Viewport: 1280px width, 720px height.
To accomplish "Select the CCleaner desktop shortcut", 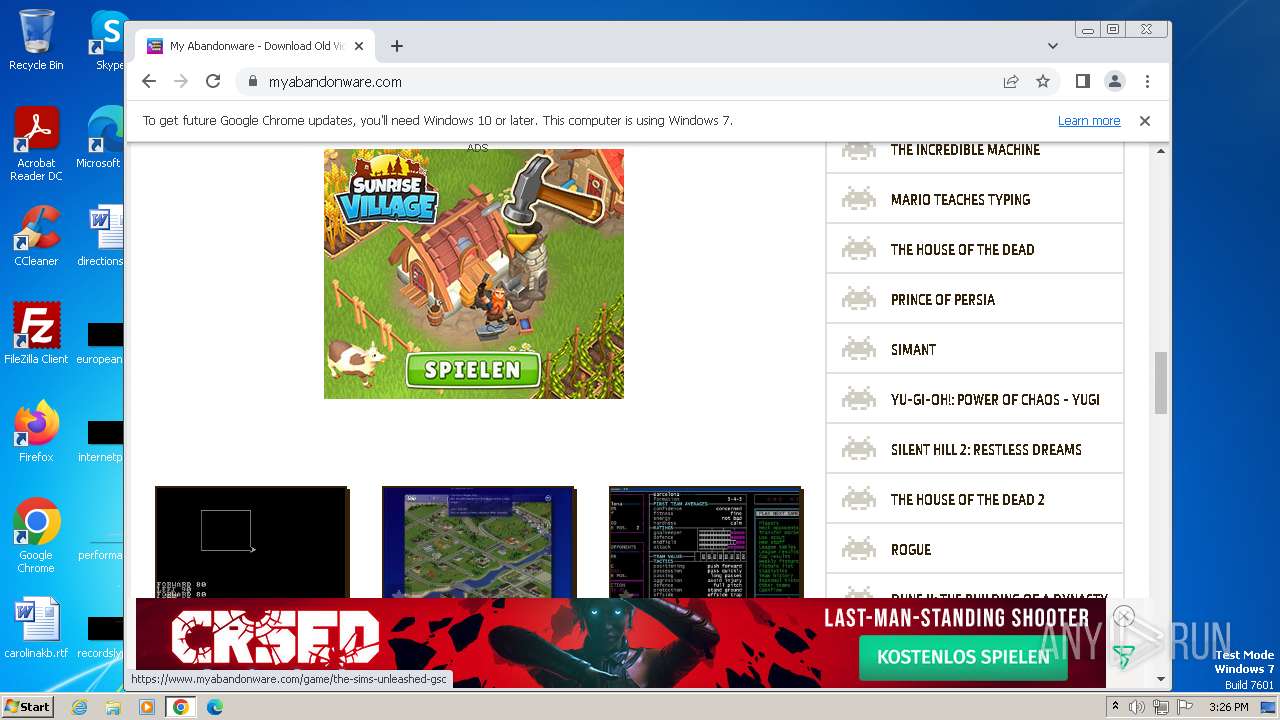I will point(36,236).
